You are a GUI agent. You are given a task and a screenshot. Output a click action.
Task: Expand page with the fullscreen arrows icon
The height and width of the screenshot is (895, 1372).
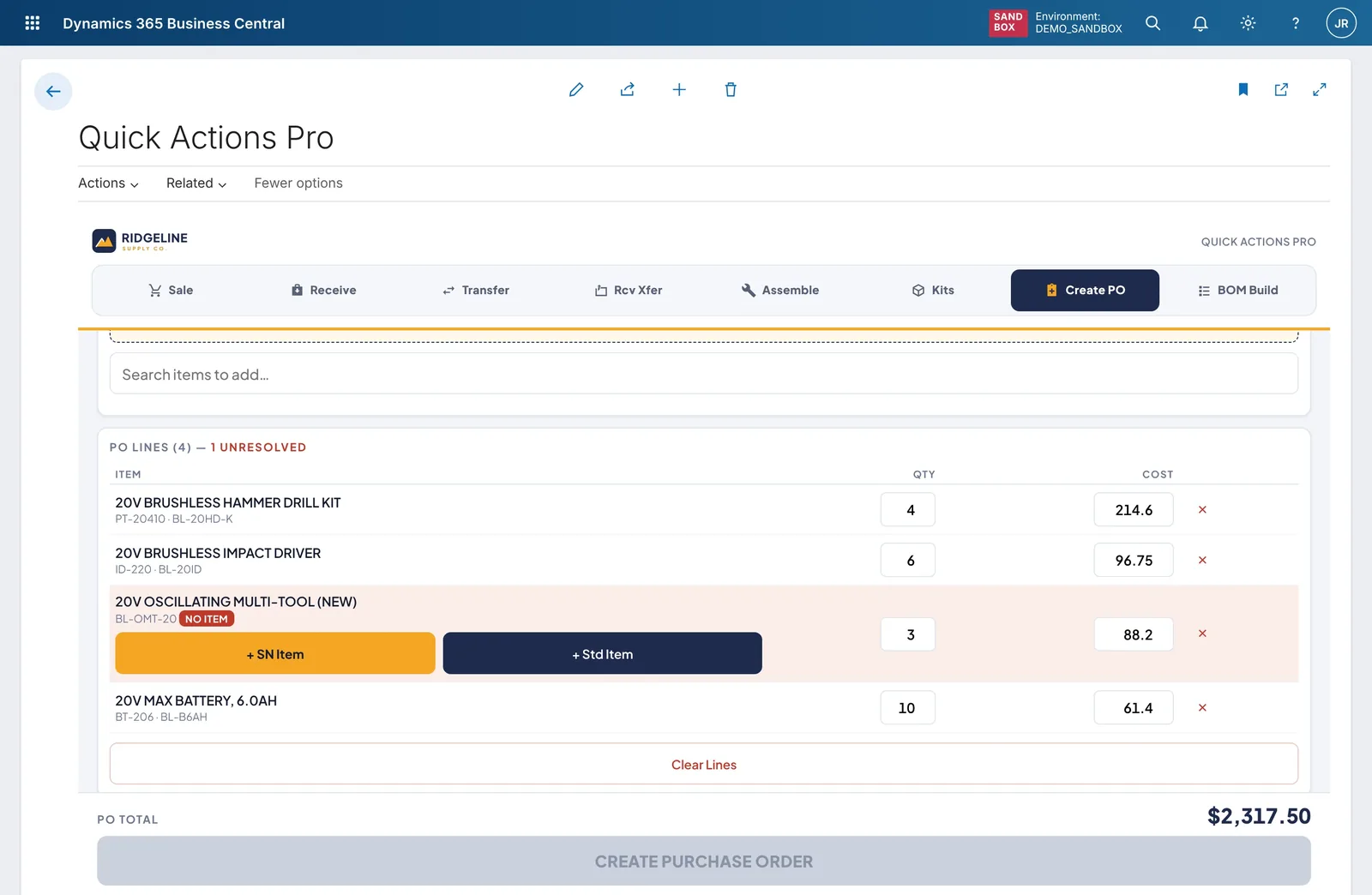tap(1320, 89)
